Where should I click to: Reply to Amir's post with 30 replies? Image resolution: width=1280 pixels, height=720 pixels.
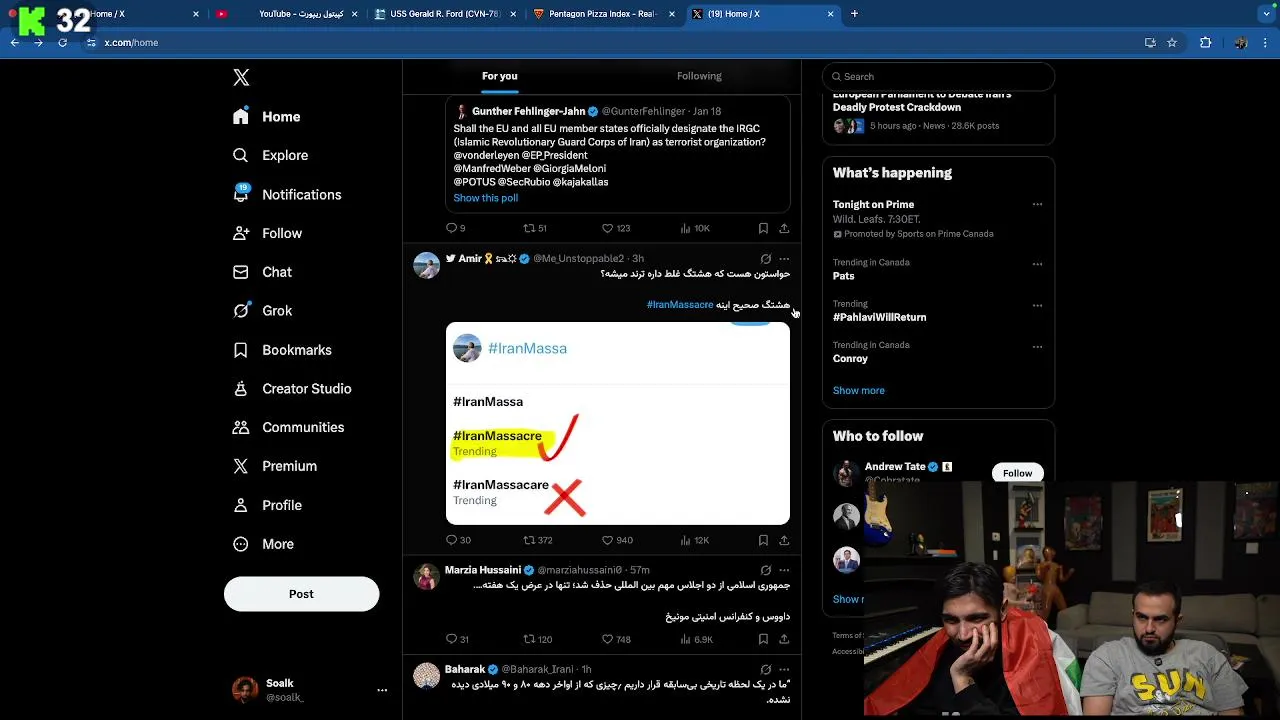click(458, 540)
